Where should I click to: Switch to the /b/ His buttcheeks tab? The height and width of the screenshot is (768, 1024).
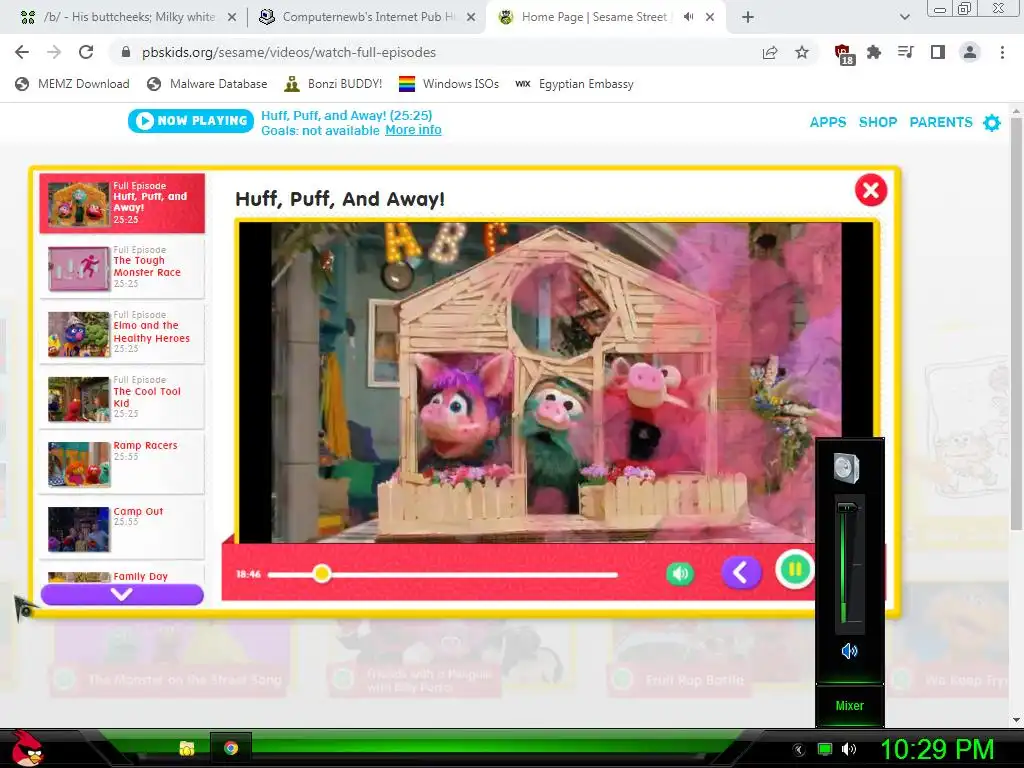click(x=129, y=17)
